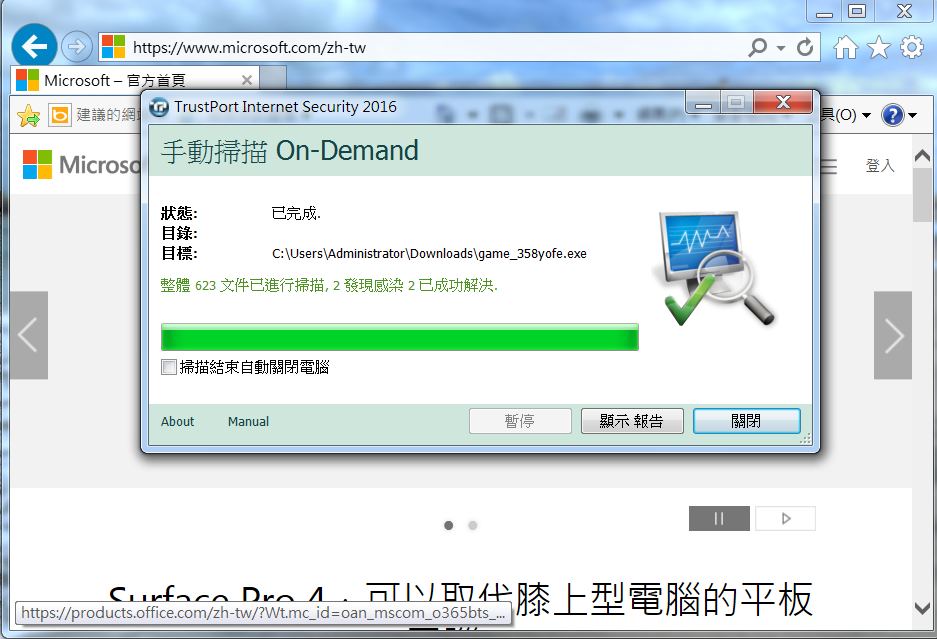The image size is (937, 639).
Task: Click scanned target path game_358yofe.exe
Action: click(x=429, y=253)
